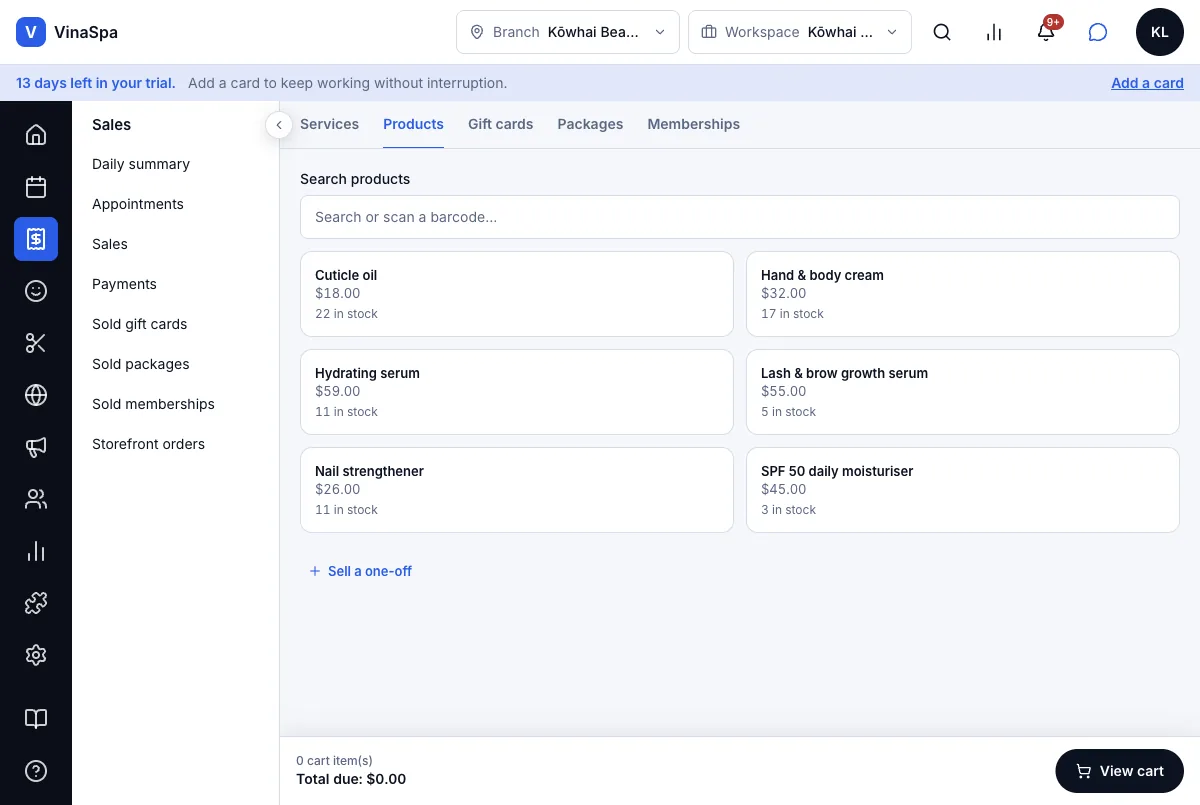Open the puzzle piece integrations icon
Screen dimensions: 1200x805
click(36, 603)
